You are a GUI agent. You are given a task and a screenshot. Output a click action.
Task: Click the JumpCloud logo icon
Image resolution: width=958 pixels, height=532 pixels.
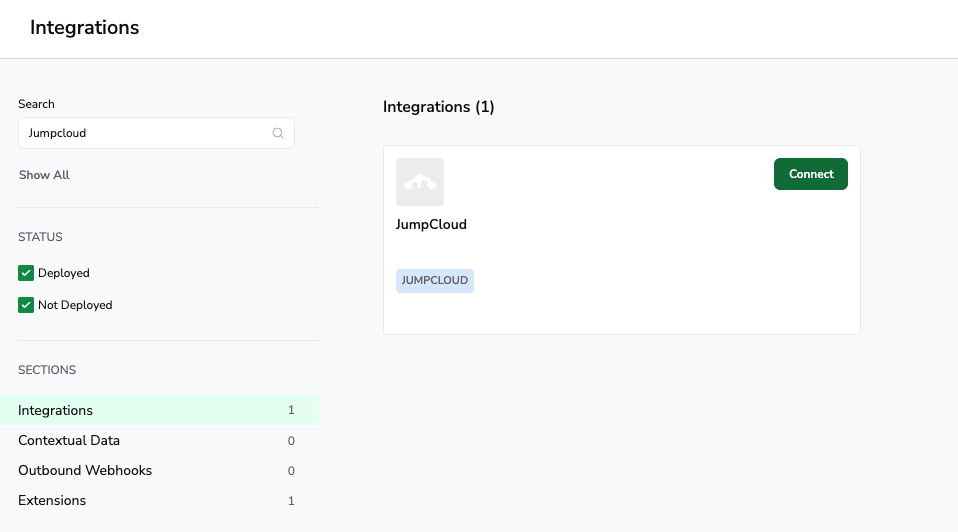(420, 182)
